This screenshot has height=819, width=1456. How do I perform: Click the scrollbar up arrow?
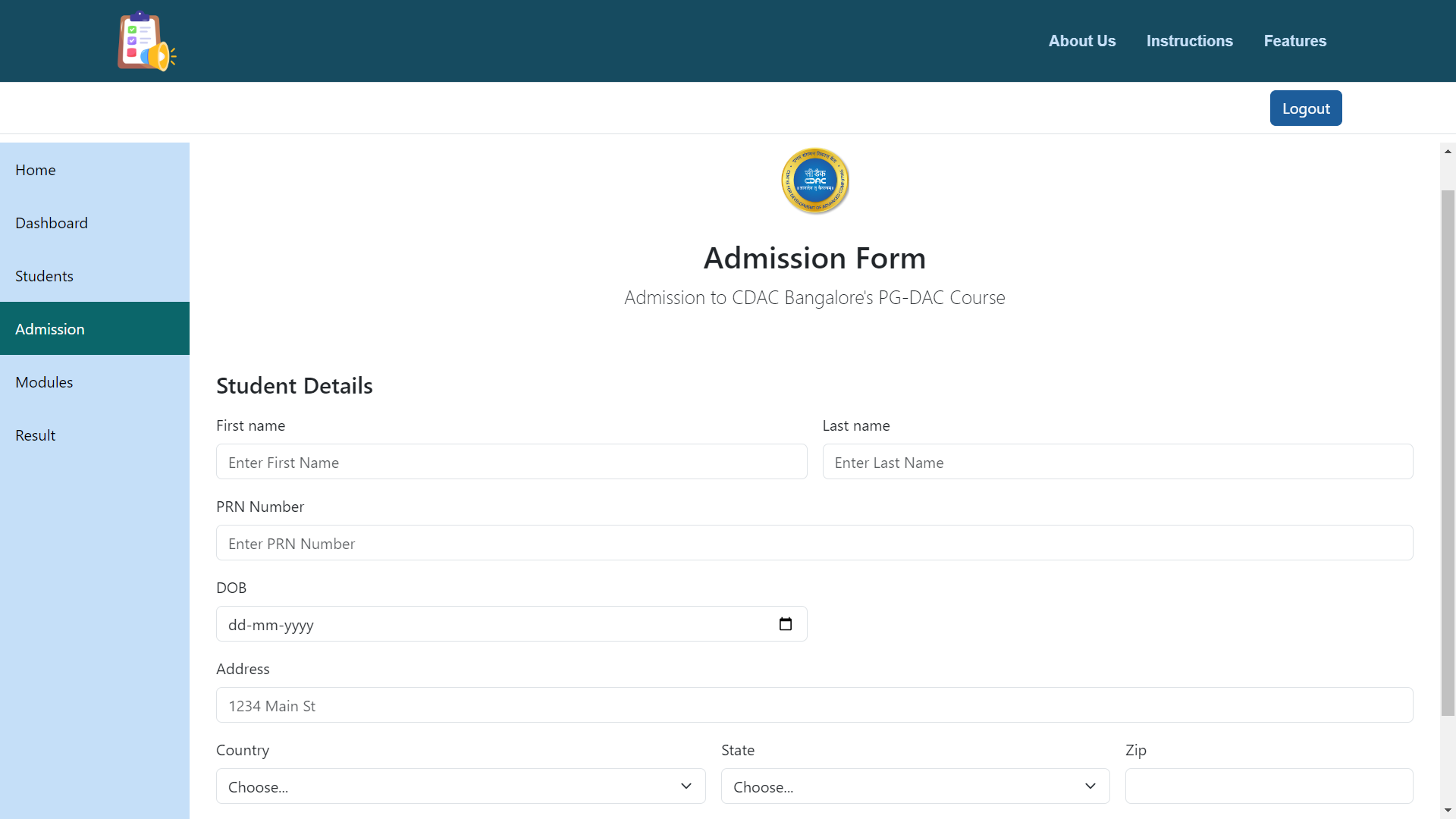[1448, 150]
